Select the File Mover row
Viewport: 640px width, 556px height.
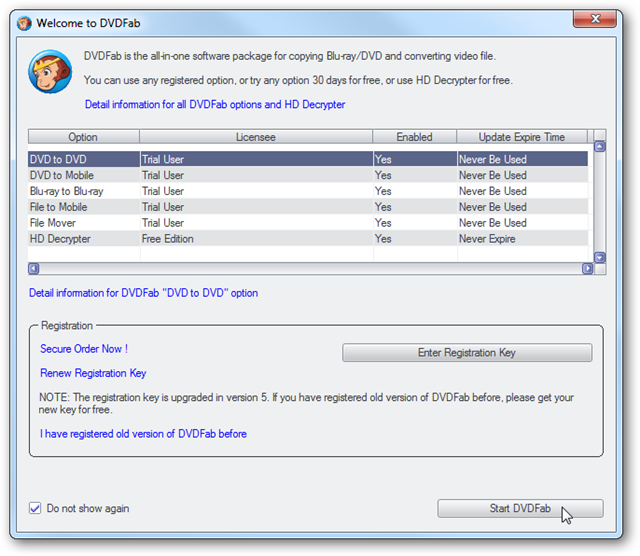coord(308,223)
